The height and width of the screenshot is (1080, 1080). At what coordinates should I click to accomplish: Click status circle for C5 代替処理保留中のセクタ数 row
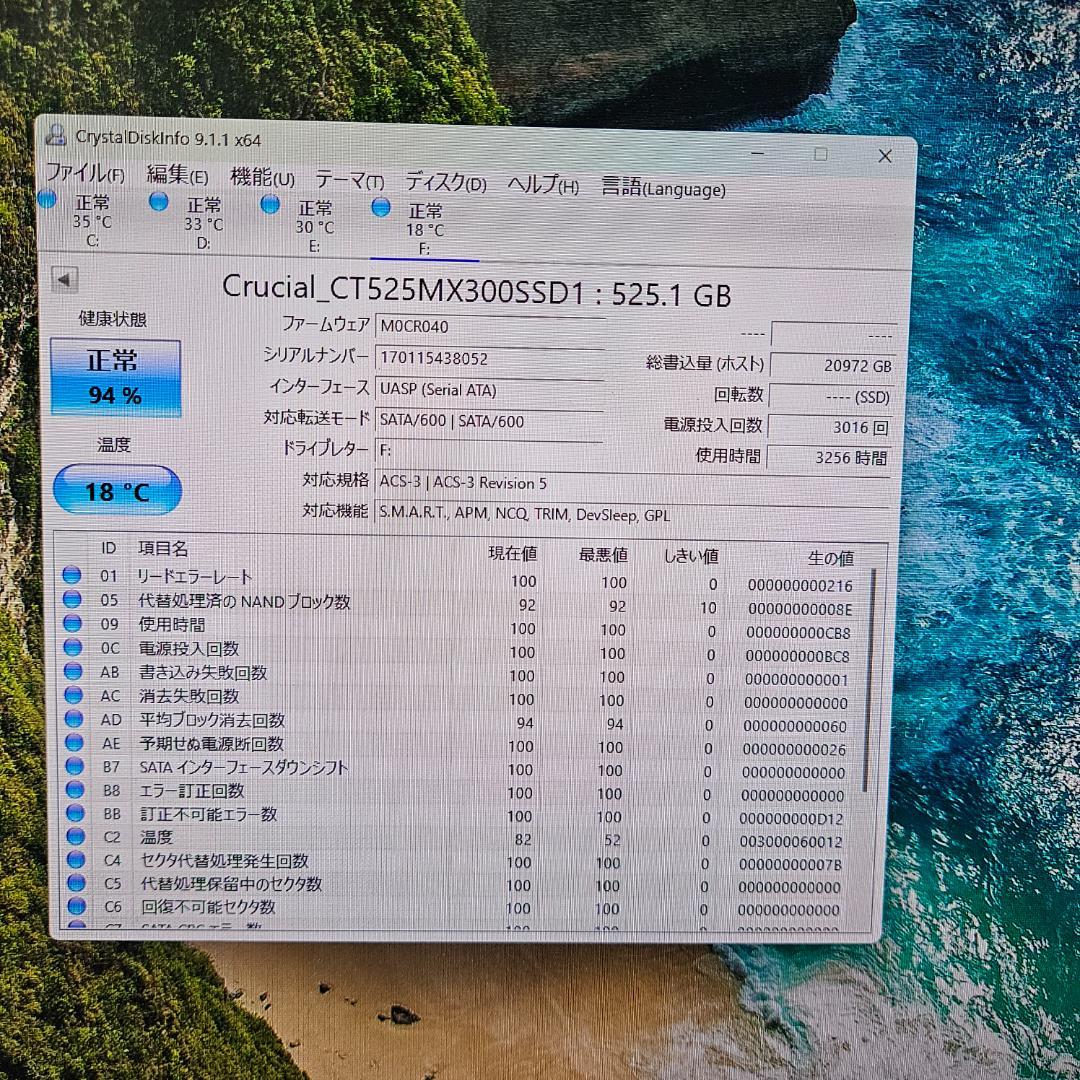click(x=76, y=882)
